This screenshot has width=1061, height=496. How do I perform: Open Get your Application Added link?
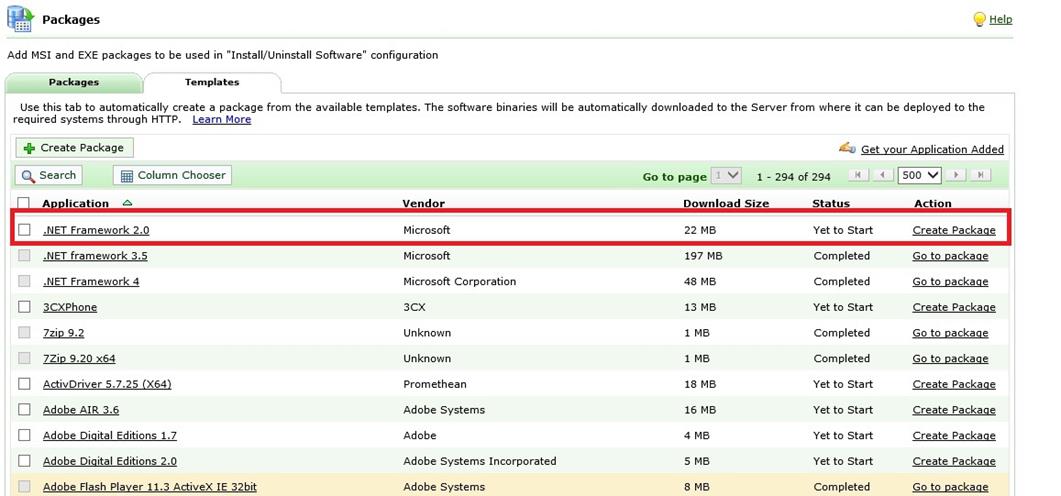932,150
